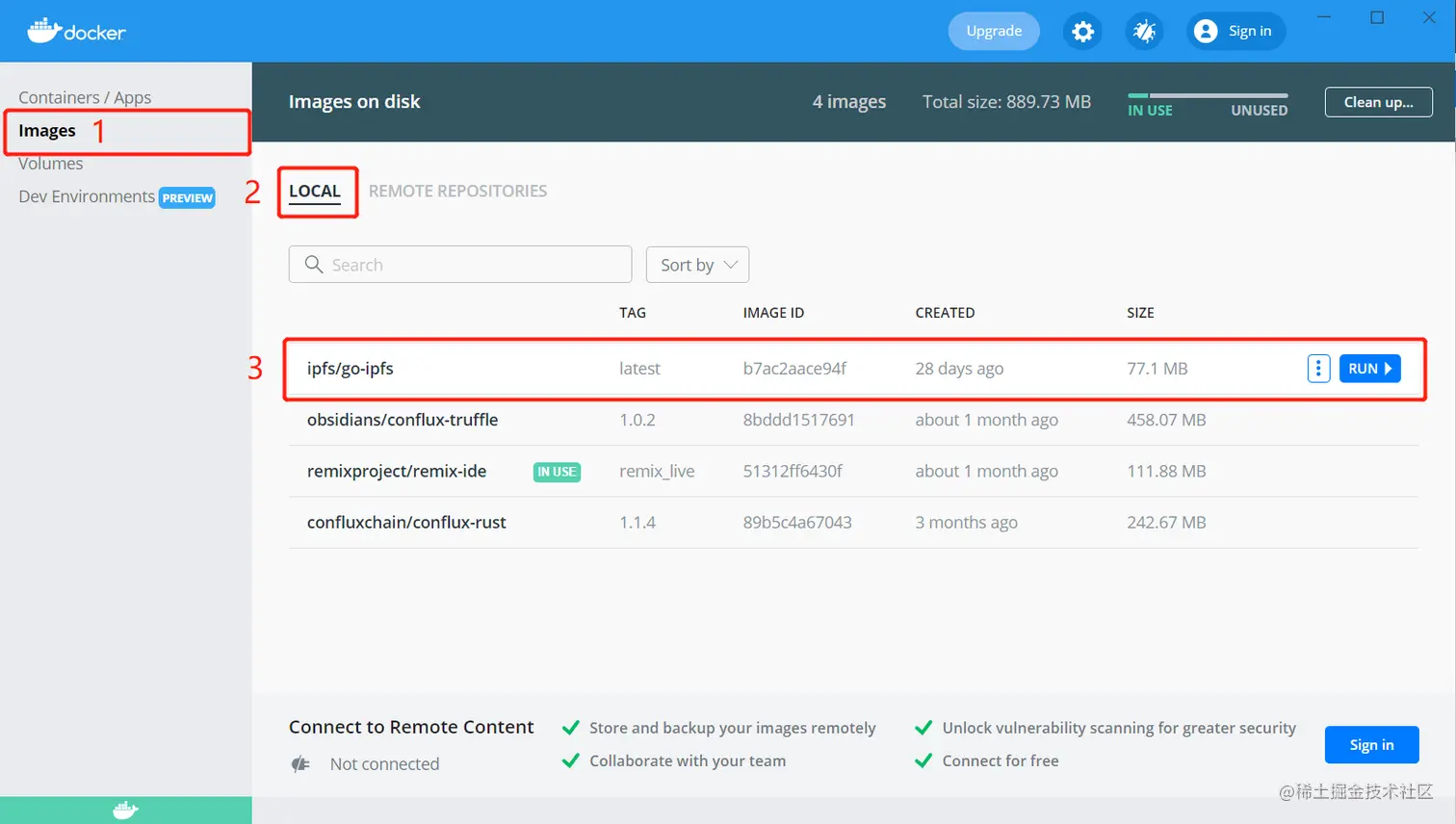The width and height of the screenshot is (1456, 824).
Task: Go to Volumes in sidebar
Action: point(51,164)
